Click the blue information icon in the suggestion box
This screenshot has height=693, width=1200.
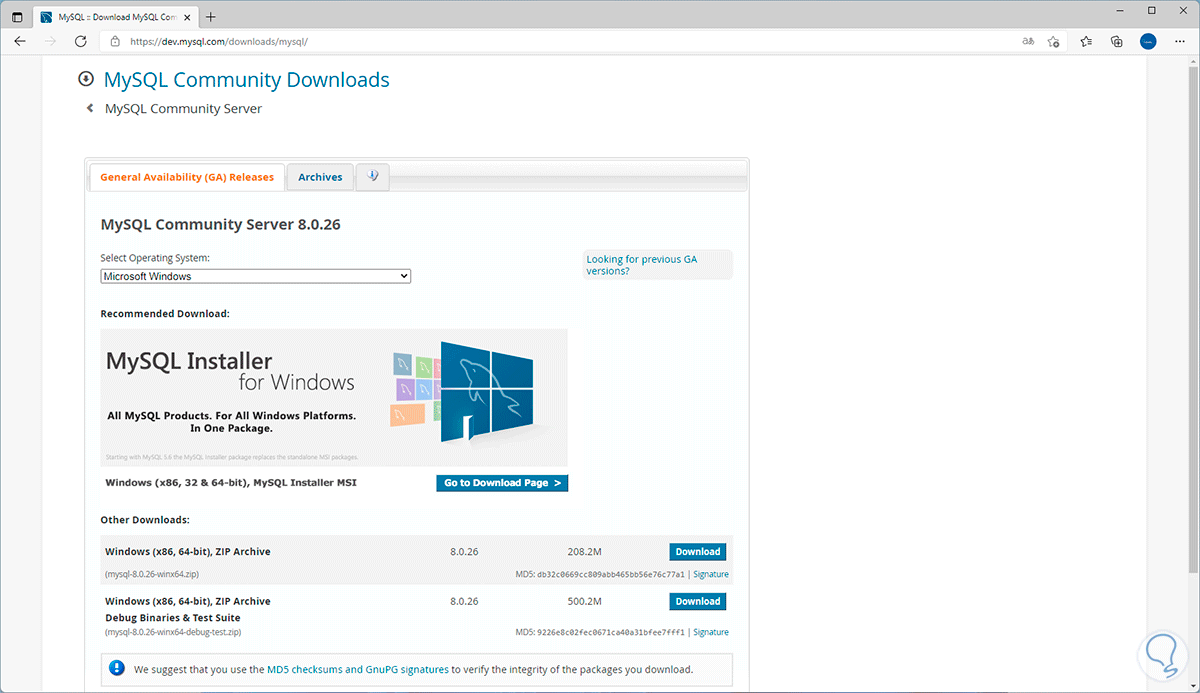point(118,669)
